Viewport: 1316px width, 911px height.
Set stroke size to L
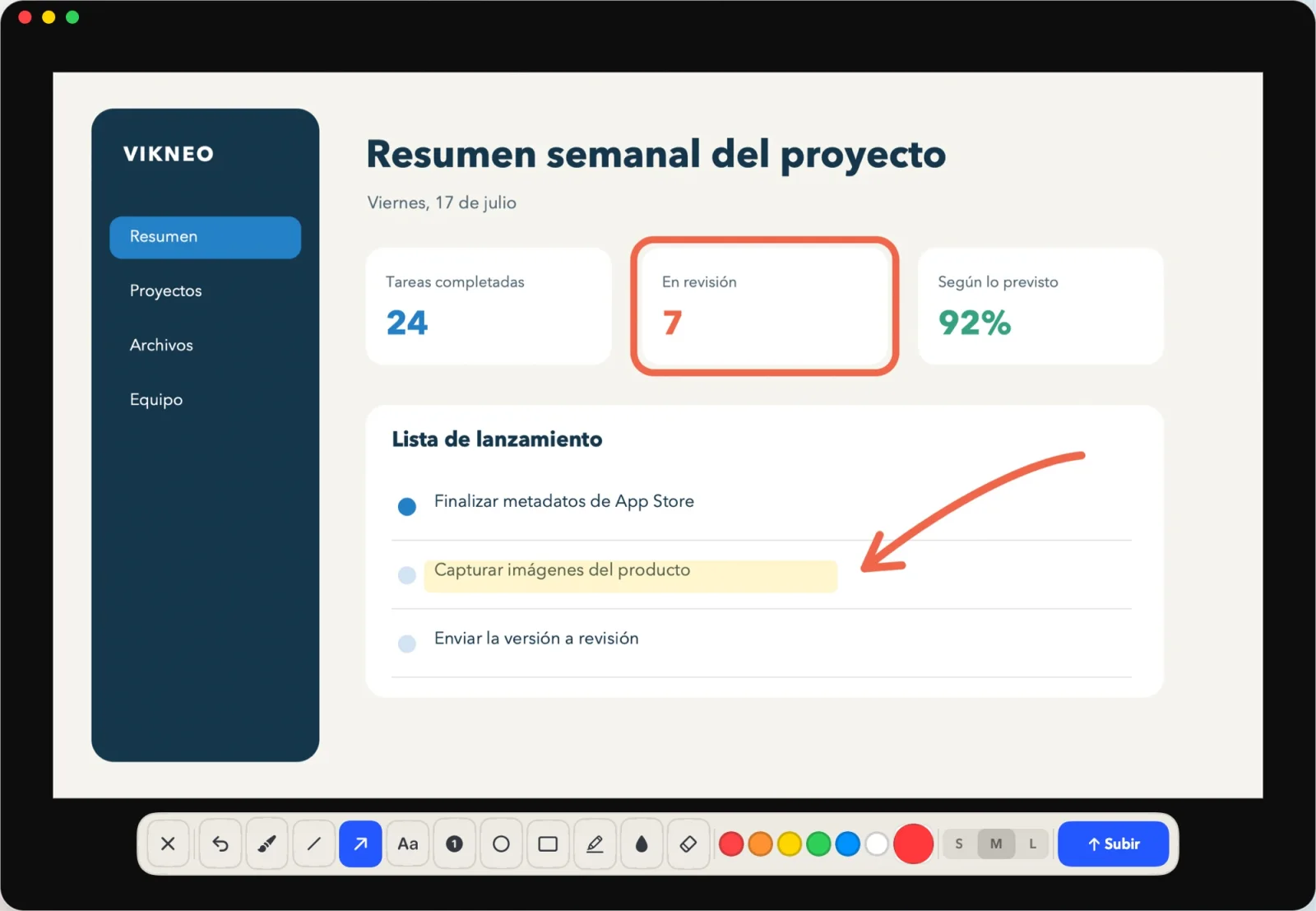click(1032, 844)
